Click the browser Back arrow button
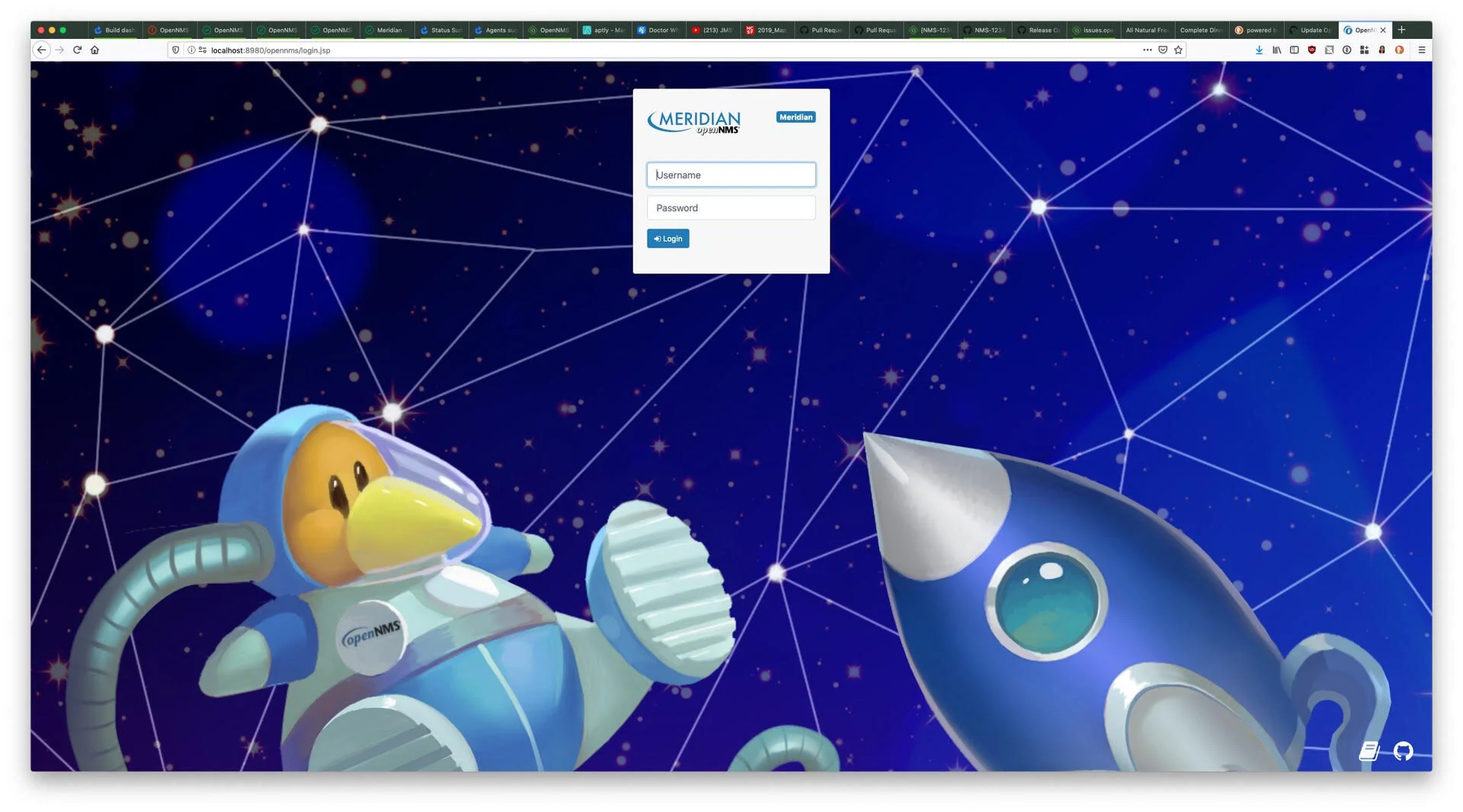 (42, 50)
